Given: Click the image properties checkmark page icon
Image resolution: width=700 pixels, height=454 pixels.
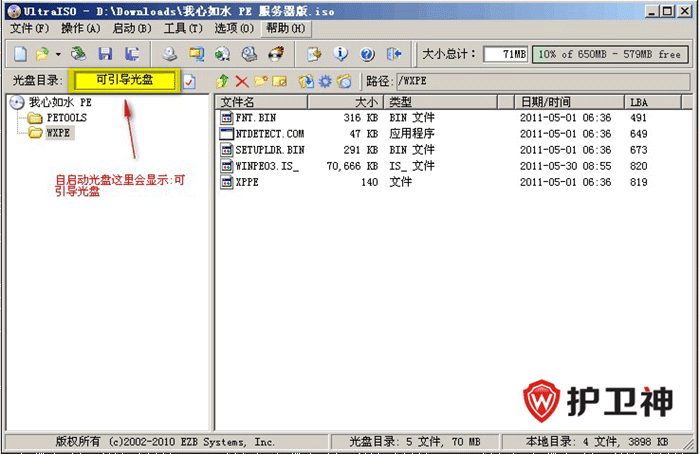Looking at the screenshot, I should (x=189, y=81).
